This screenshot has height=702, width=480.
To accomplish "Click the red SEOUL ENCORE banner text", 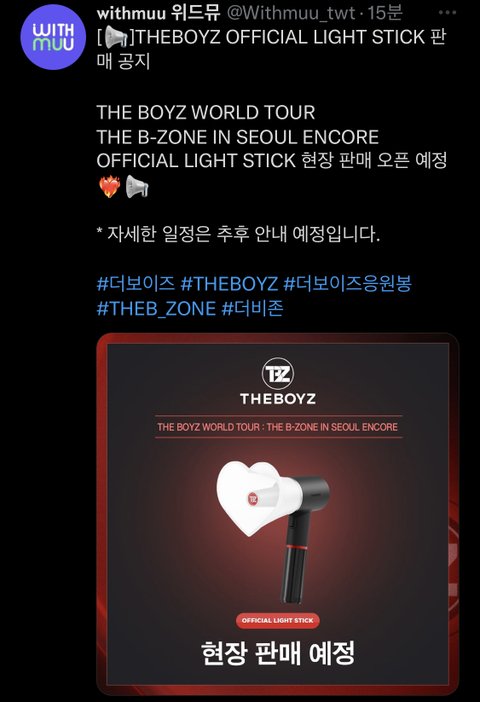I will 278,427.
